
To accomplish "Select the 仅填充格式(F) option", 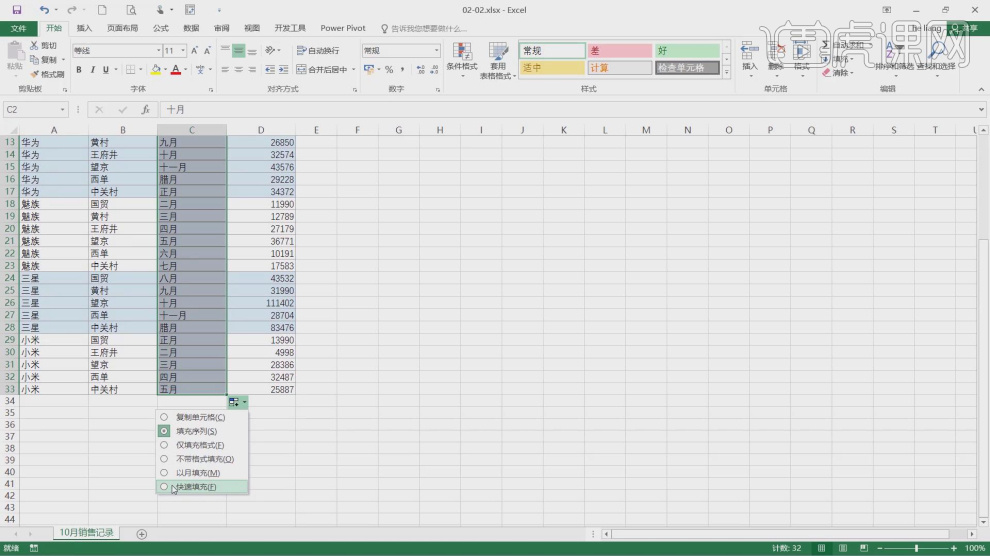I will click(200, 445).
